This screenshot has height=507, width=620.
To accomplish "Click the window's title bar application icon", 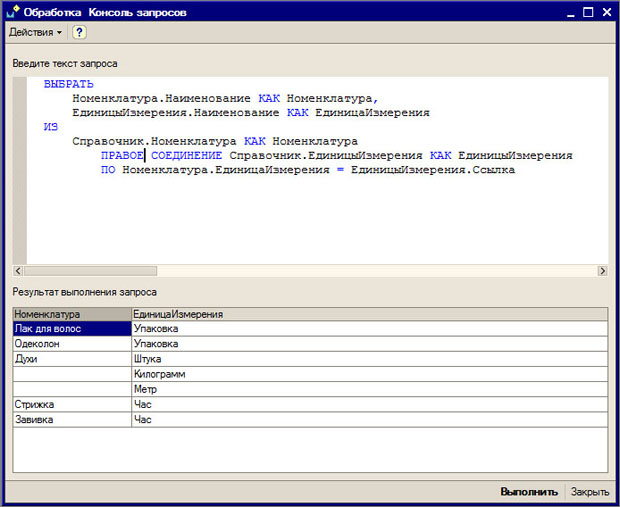I will tap(13, 12).
